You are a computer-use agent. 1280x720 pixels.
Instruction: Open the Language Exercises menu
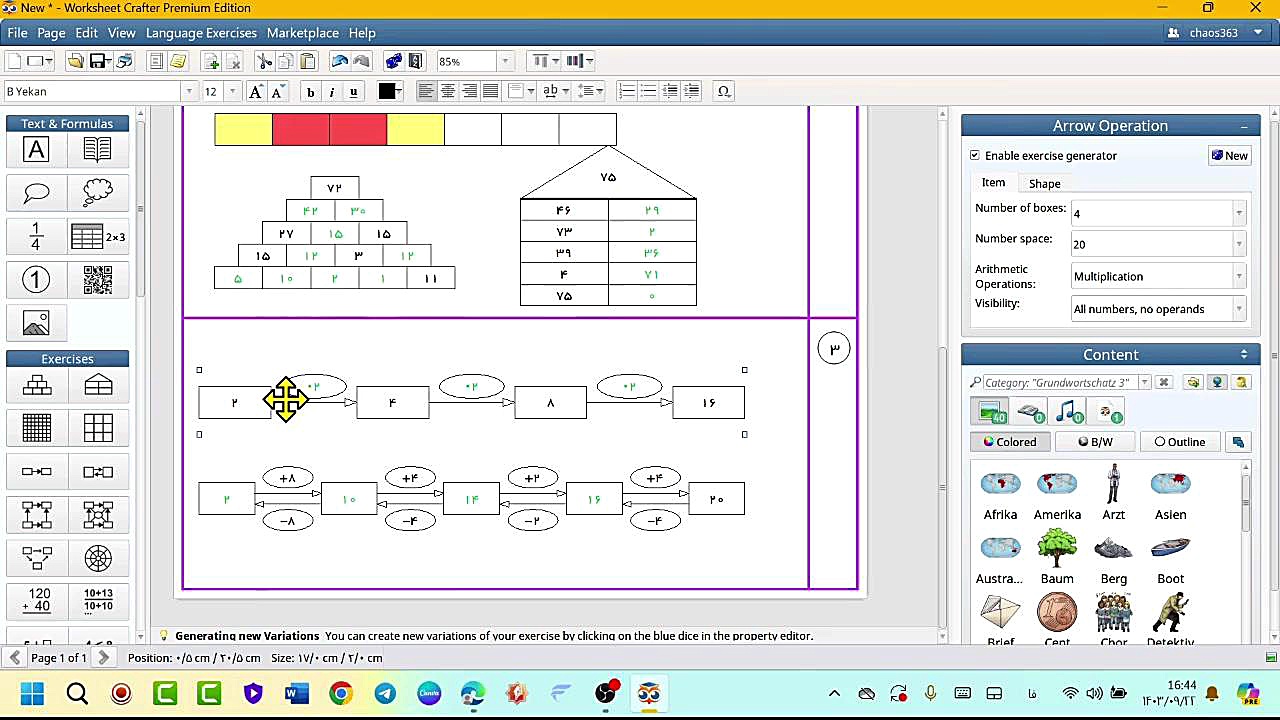(x=201, y=33)
